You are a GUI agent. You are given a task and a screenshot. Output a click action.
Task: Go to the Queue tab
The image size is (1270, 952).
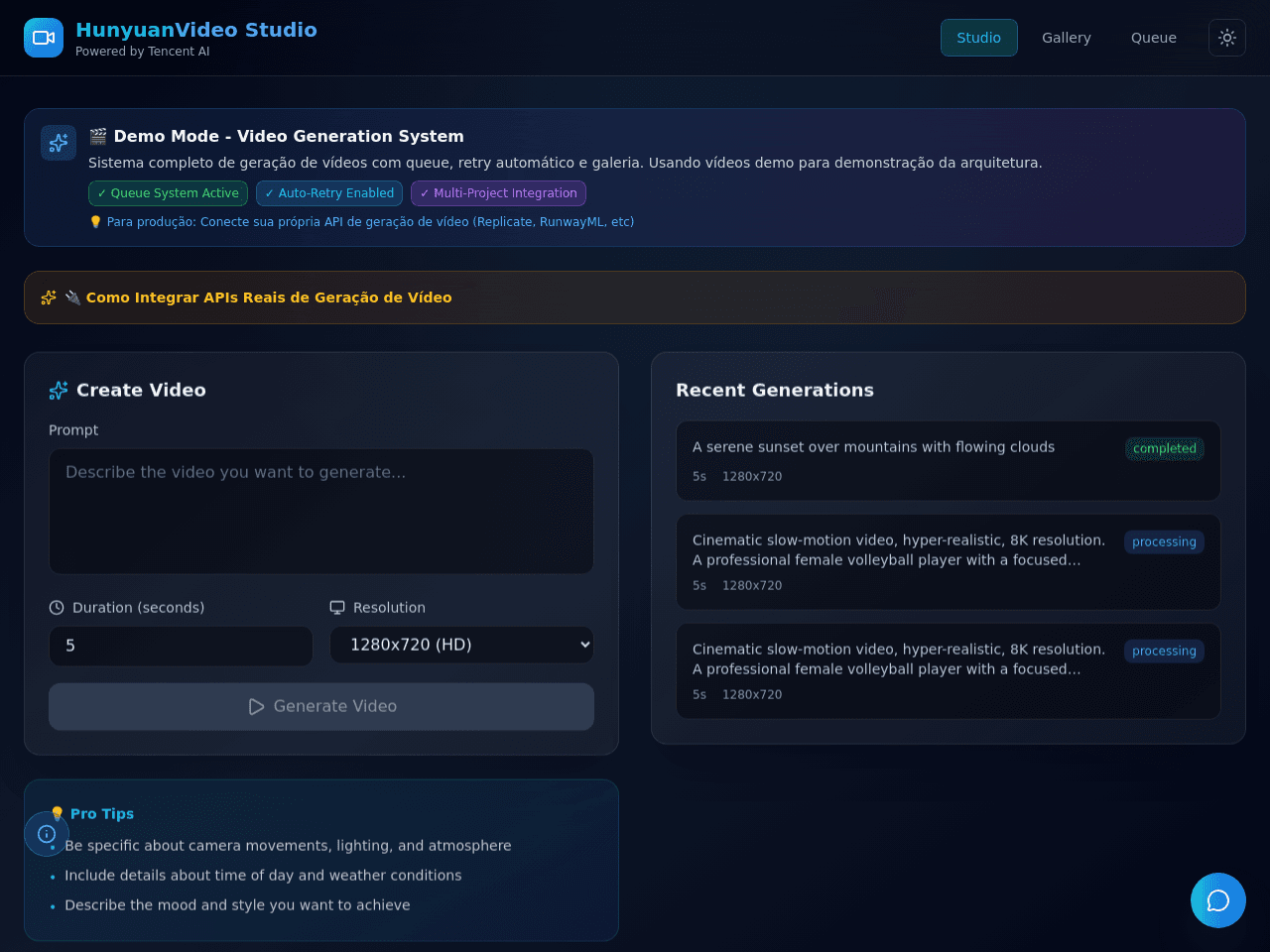coord(1154,38)
